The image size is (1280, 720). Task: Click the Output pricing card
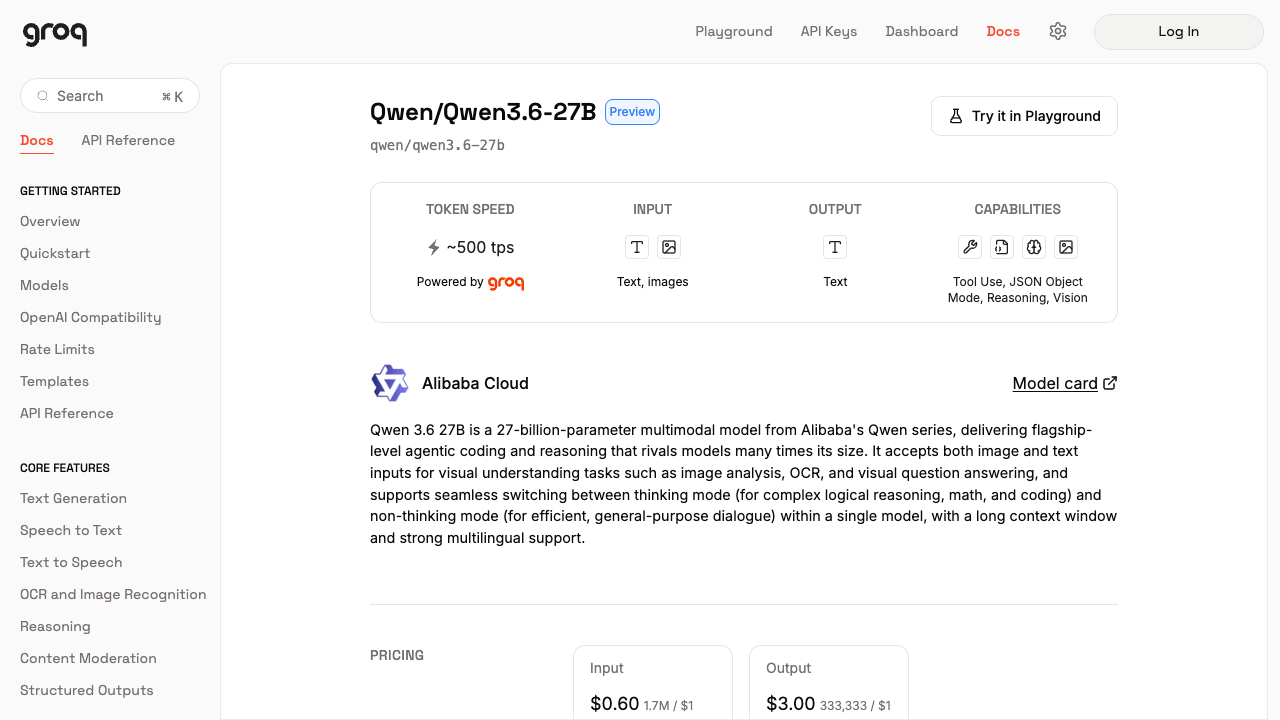(x=829, y=682)
